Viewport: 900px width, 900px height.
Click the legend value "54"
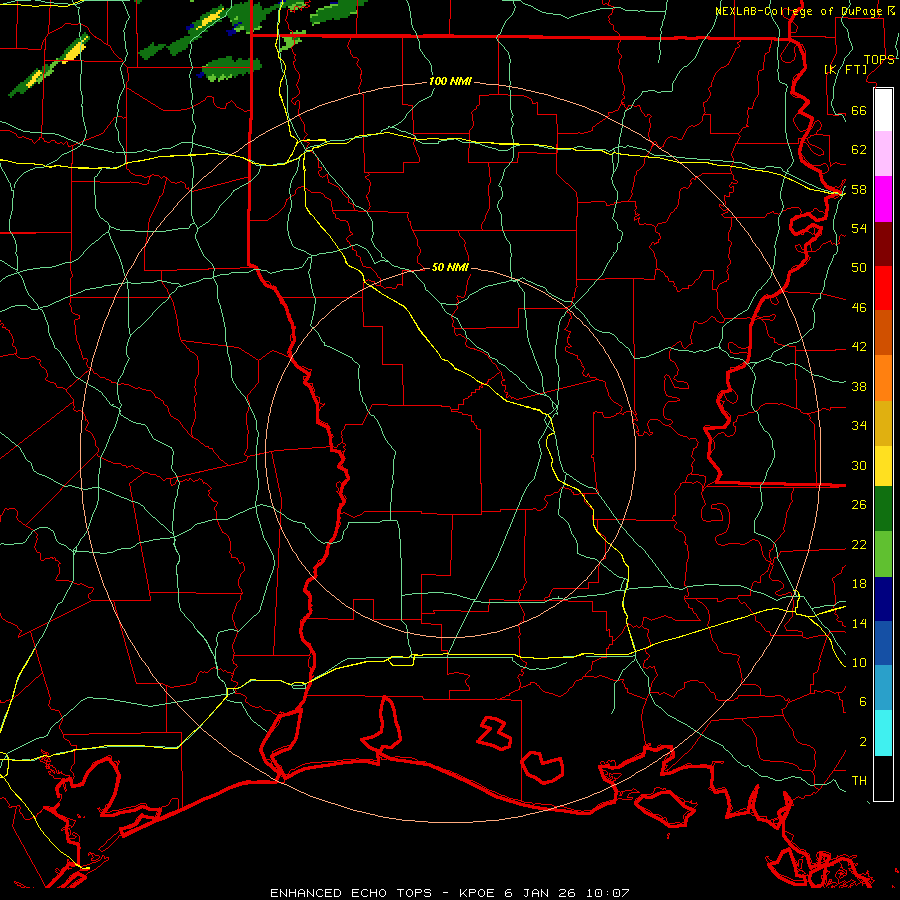click(x=859, y=228)
